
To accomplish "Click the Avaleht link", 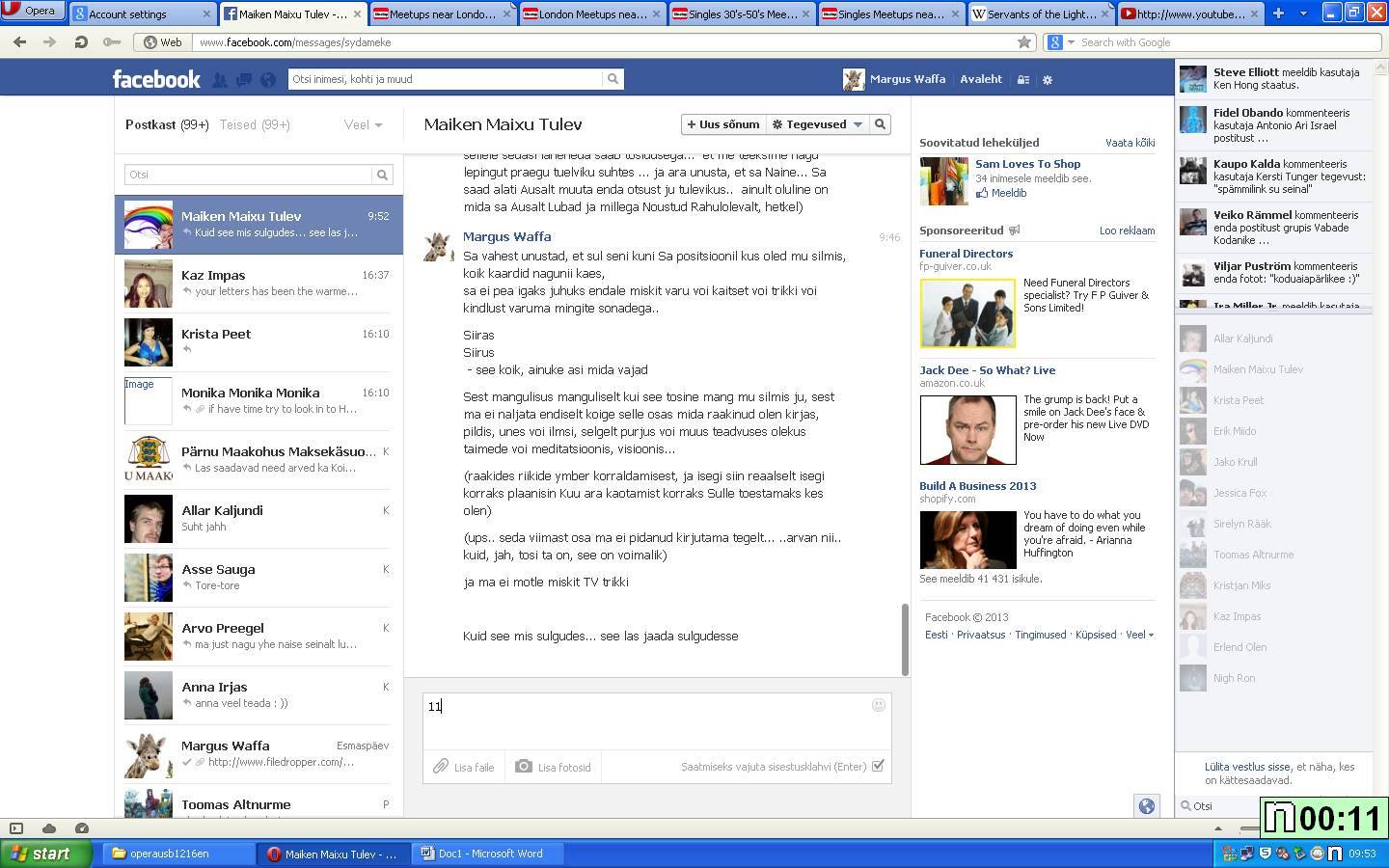I will click(x=981, y=79).
